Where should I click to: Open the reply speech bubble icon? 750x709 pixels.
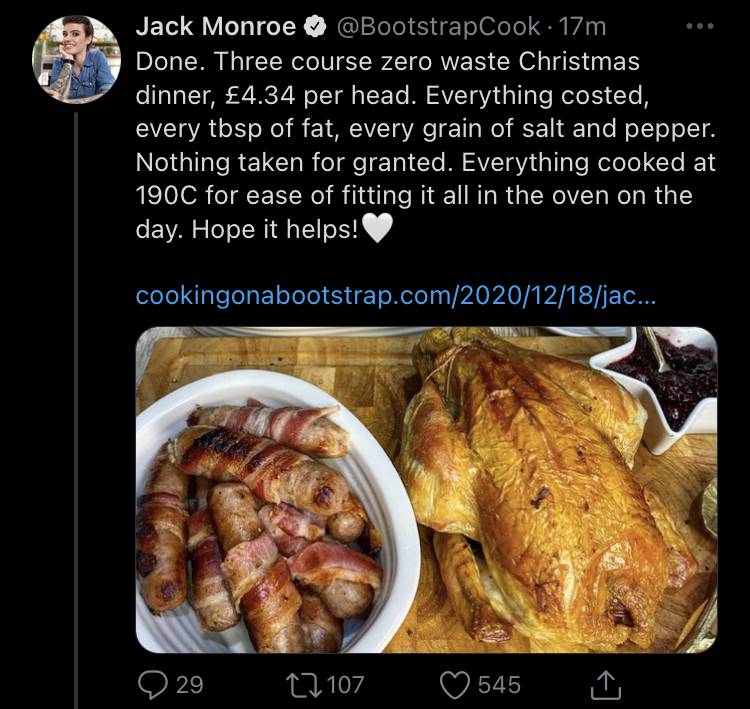click(153, 685)
